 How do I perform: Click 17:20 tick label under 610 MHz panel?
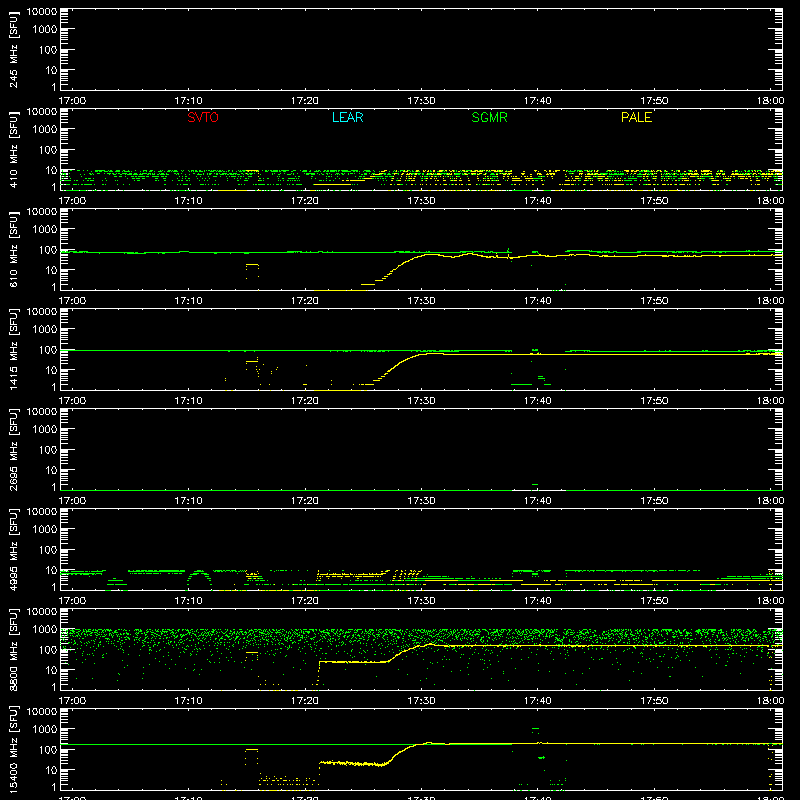click(305, 301)
